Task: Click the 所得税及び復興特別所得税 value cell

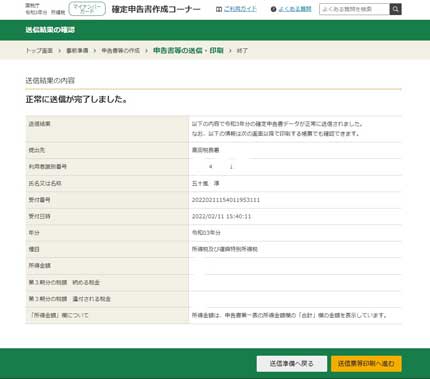Action: [225, 249]
